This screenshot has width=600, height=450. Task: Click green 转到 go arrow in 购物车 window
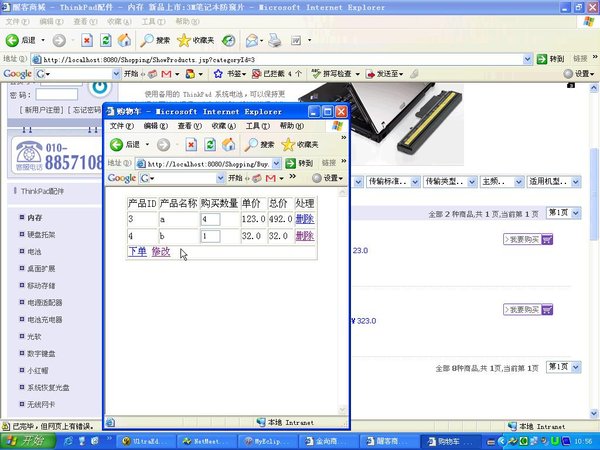tap(290, 163)
